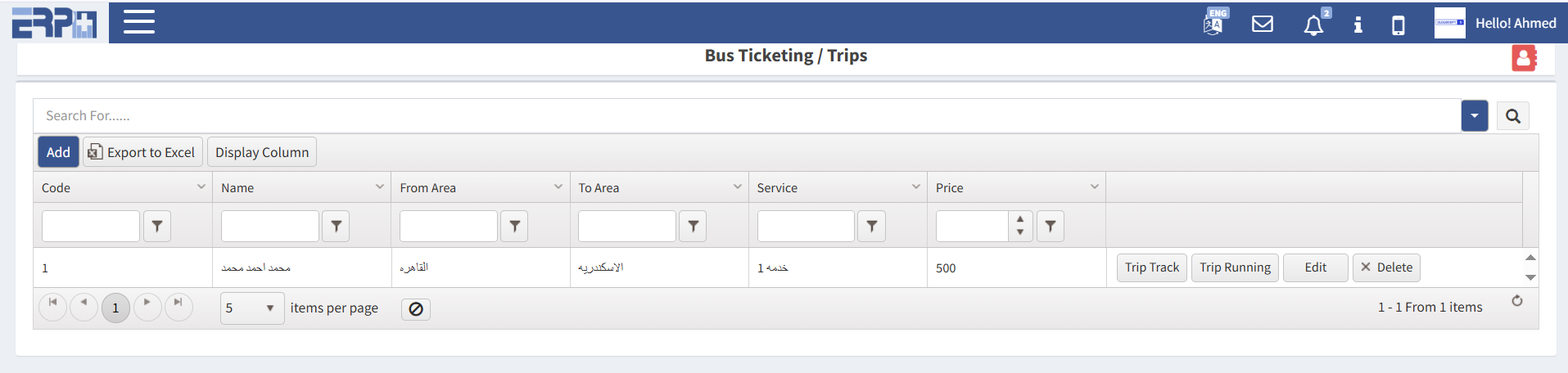
Task: Expand the search options dropdown arrow
Action: point(1475,116)
